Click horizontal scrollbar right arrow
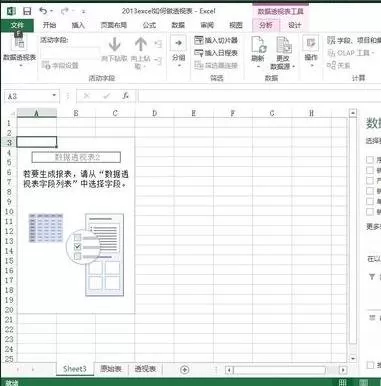This screenshot has width=381, height=386. point(343,370)
